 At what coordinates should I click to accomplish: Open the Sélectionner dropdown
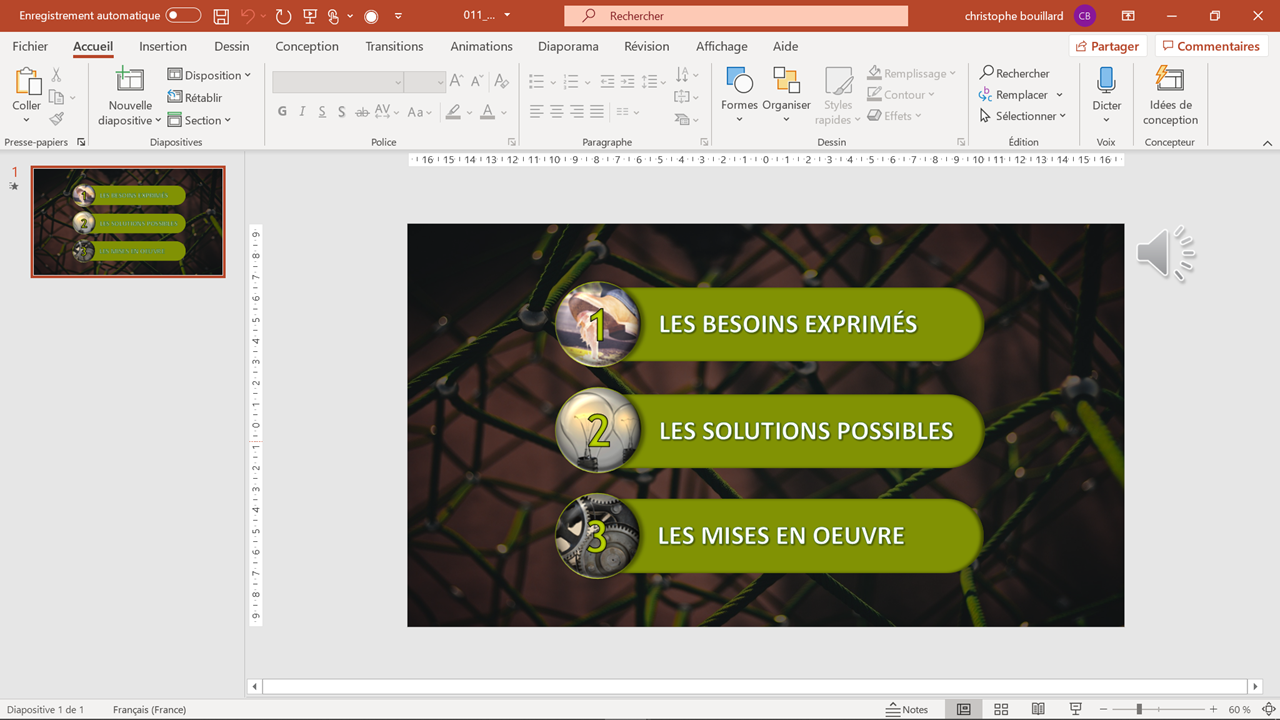coord(1022,116)
